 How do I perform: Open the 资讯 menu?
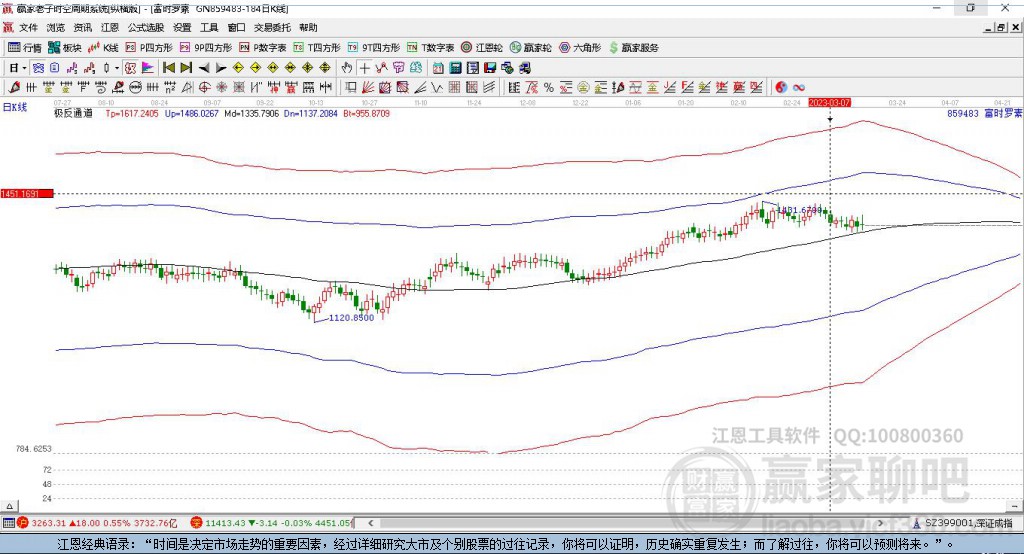point(82,27)
